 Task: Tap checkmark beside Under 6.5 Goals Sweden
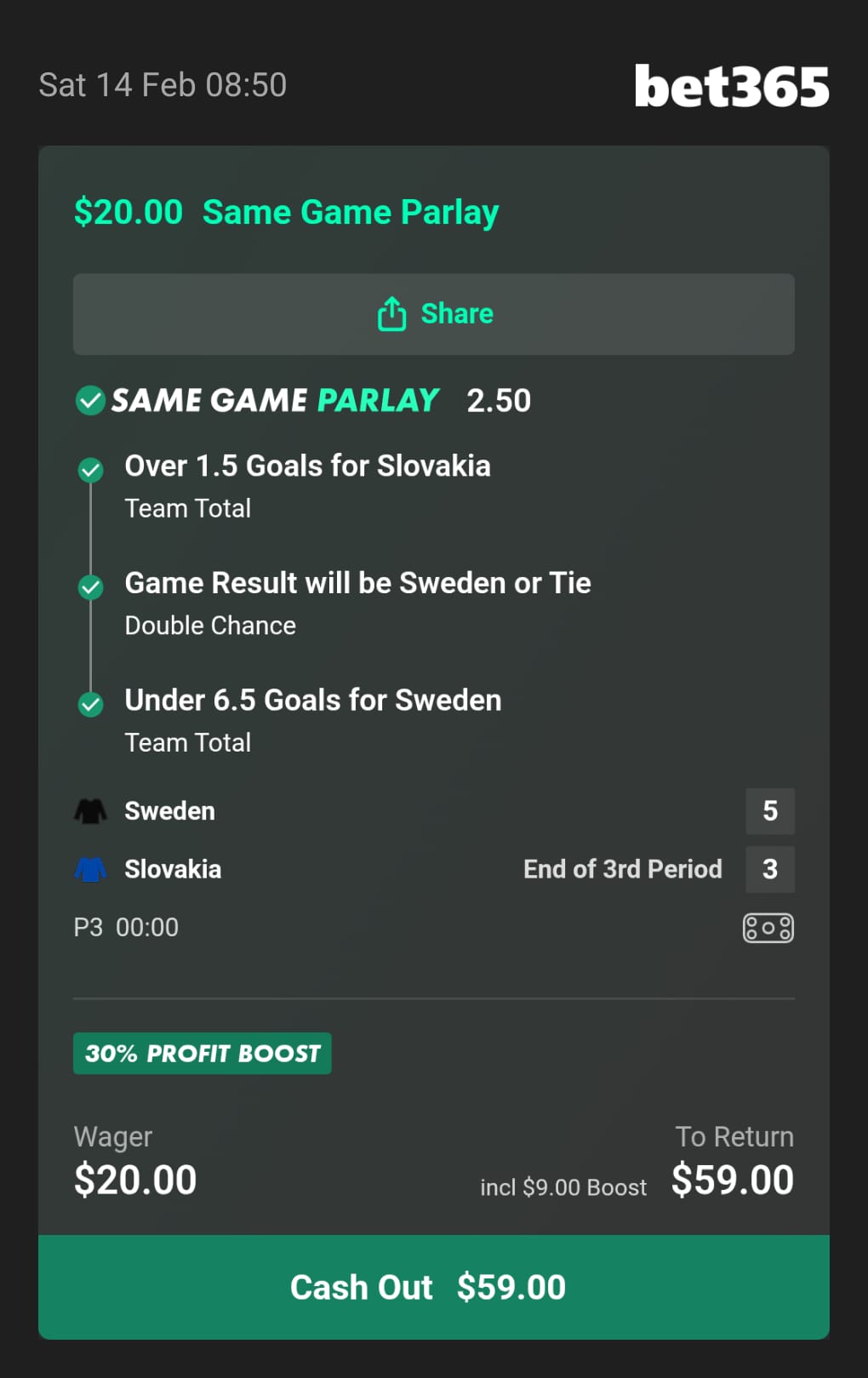pyautogui.click(x=90, y=704)
